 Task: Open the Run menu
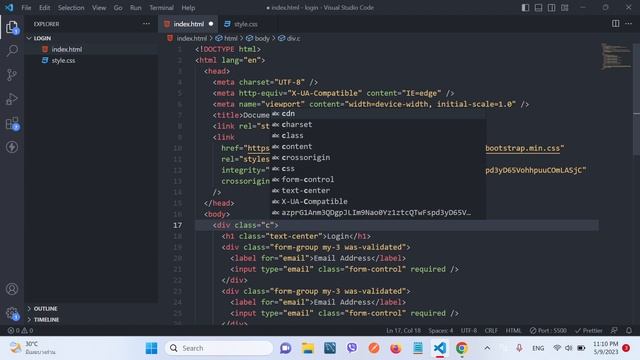pos(136,8)
